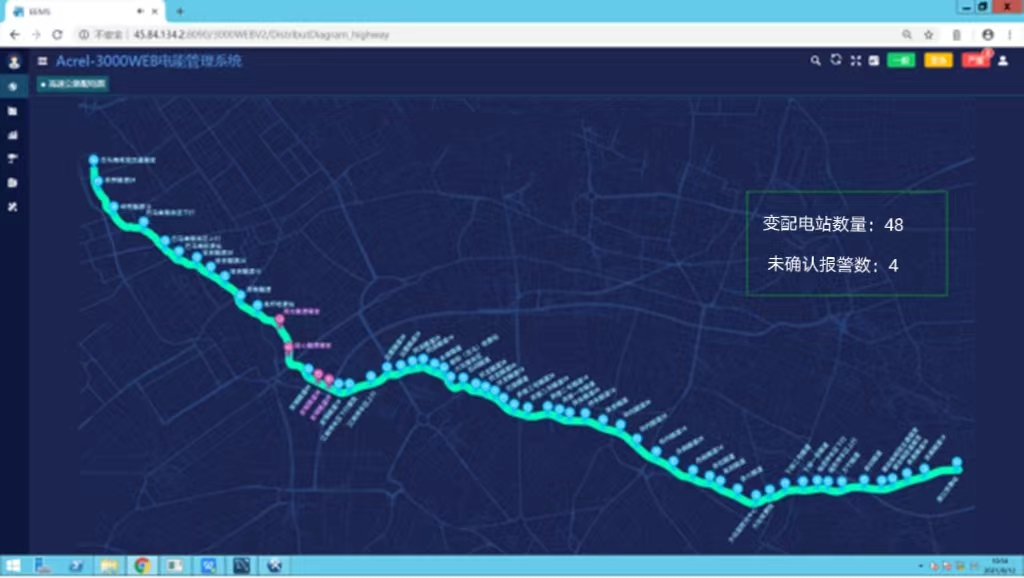Click the yellow alarm level badge
Image resolution: width=1024 pixels, height=578 pixels.
pos(938,61)
